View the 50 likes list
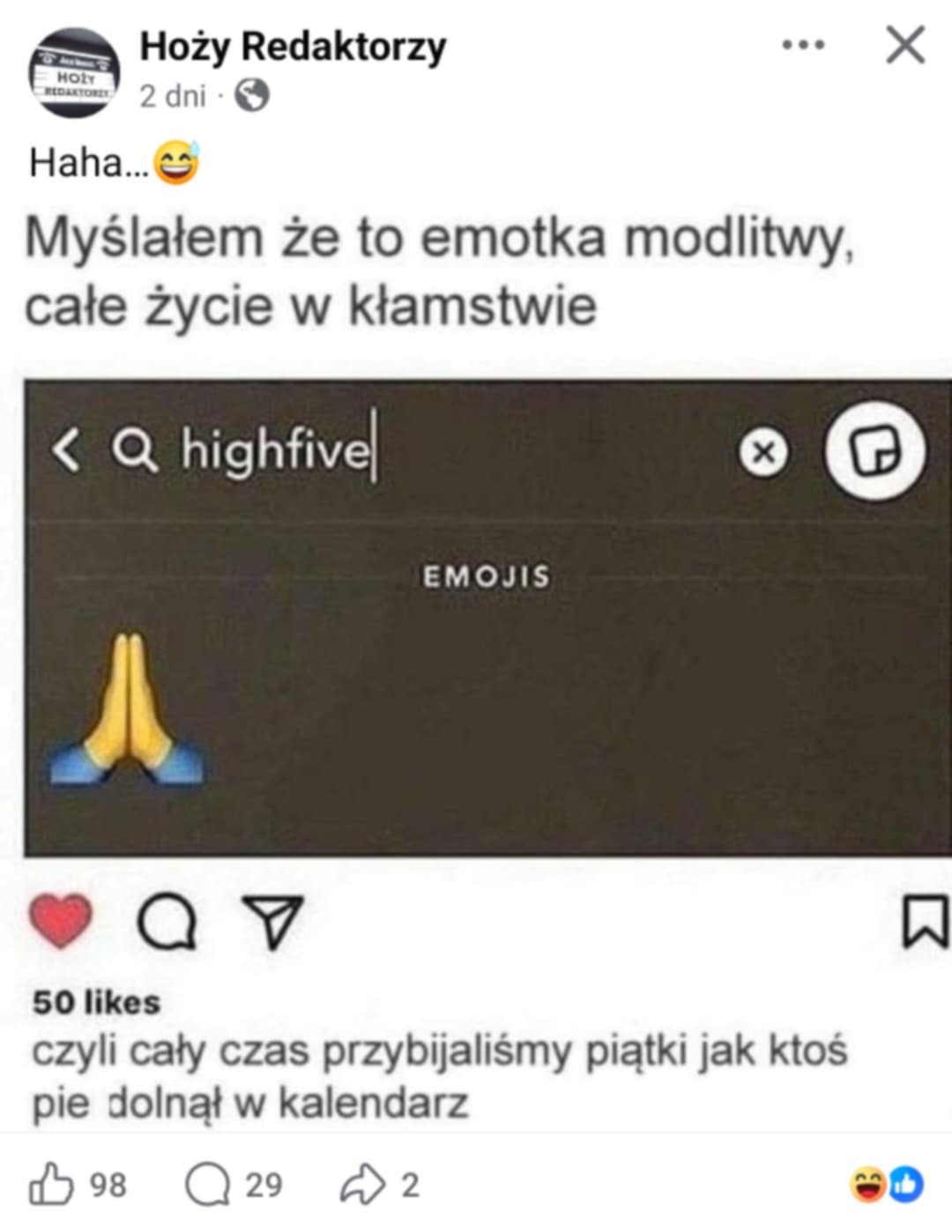The height and width of the screenshot is (1232, 952). [97, 1002]
